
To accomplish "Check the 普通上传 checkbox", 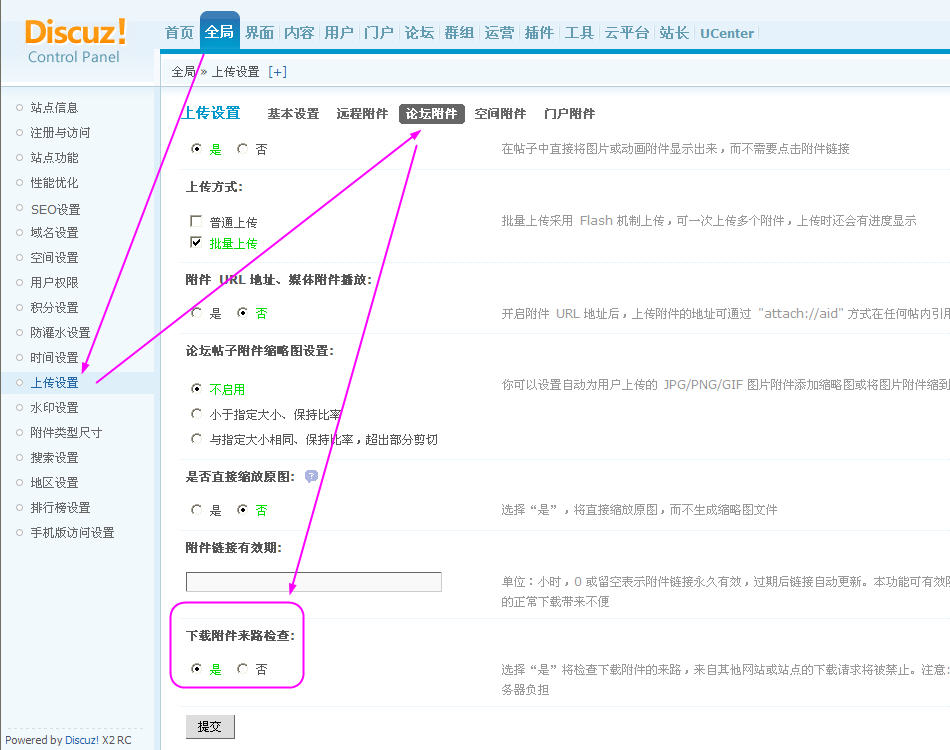I will click(196, 221).
